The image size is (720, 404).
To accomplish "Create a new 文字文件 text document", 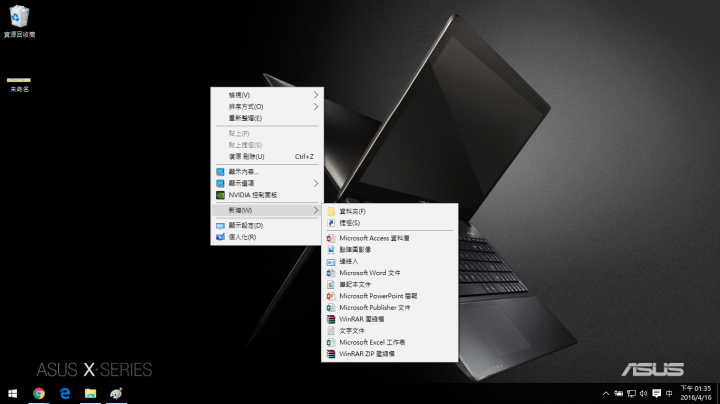I will pyautogui.click(x=389, y=331).
